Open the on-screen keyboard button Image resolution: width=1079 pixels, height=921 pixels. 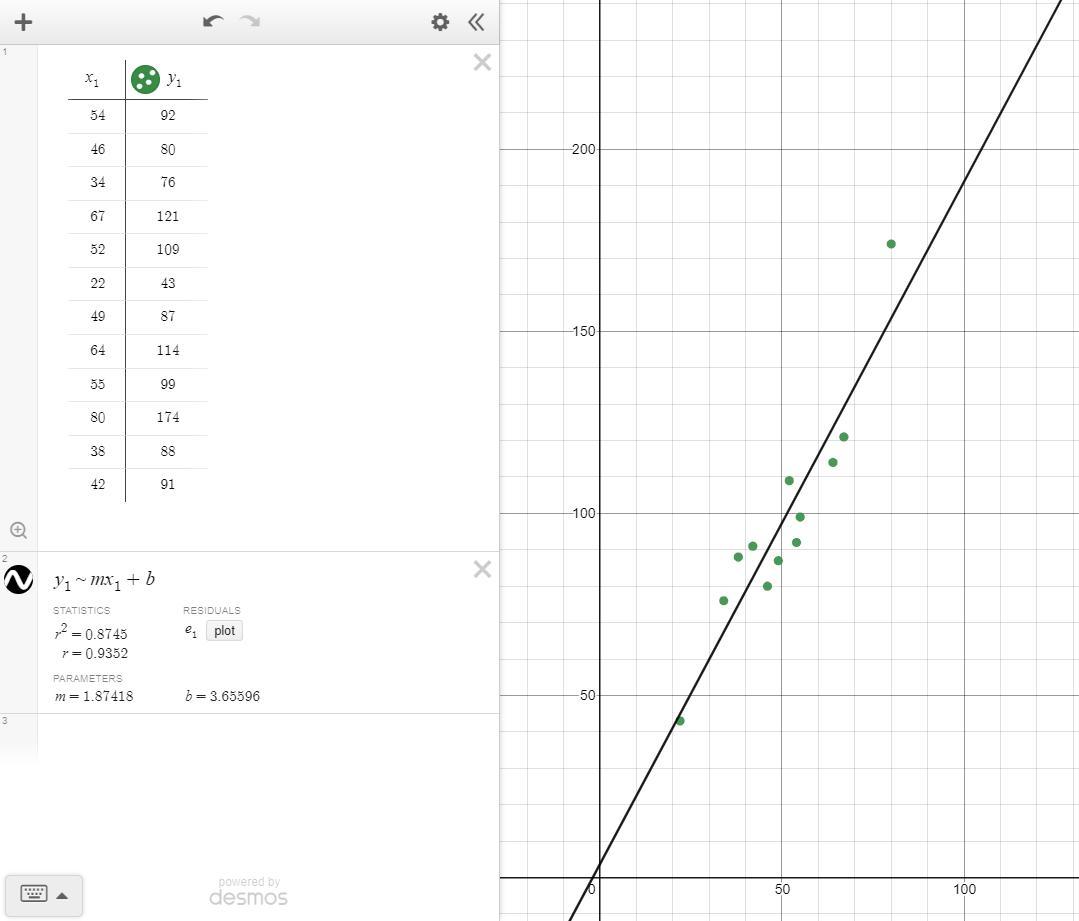tap(34, 894)
